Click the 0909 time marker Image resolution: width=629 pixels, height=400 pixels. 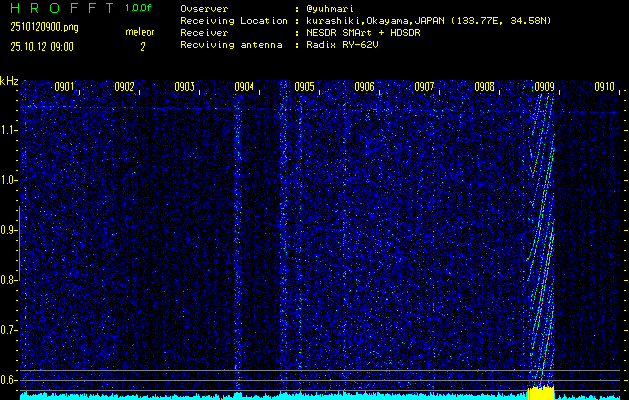pyautogui.click(x=545, y=87)
